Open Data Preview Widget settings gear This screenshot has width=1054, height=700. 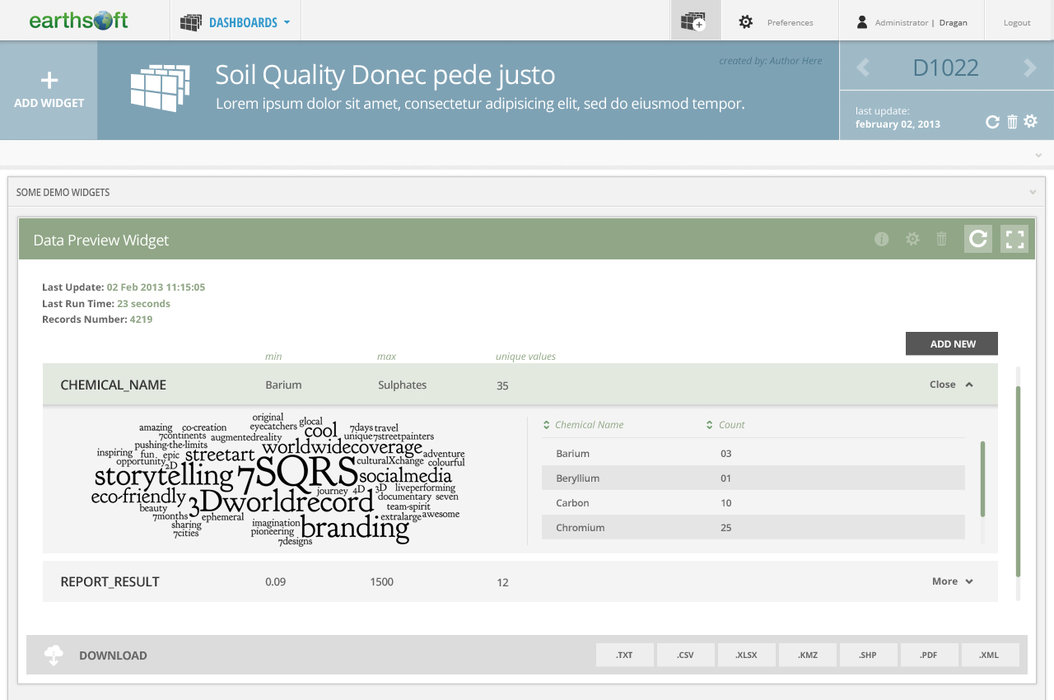click(912, 239)
